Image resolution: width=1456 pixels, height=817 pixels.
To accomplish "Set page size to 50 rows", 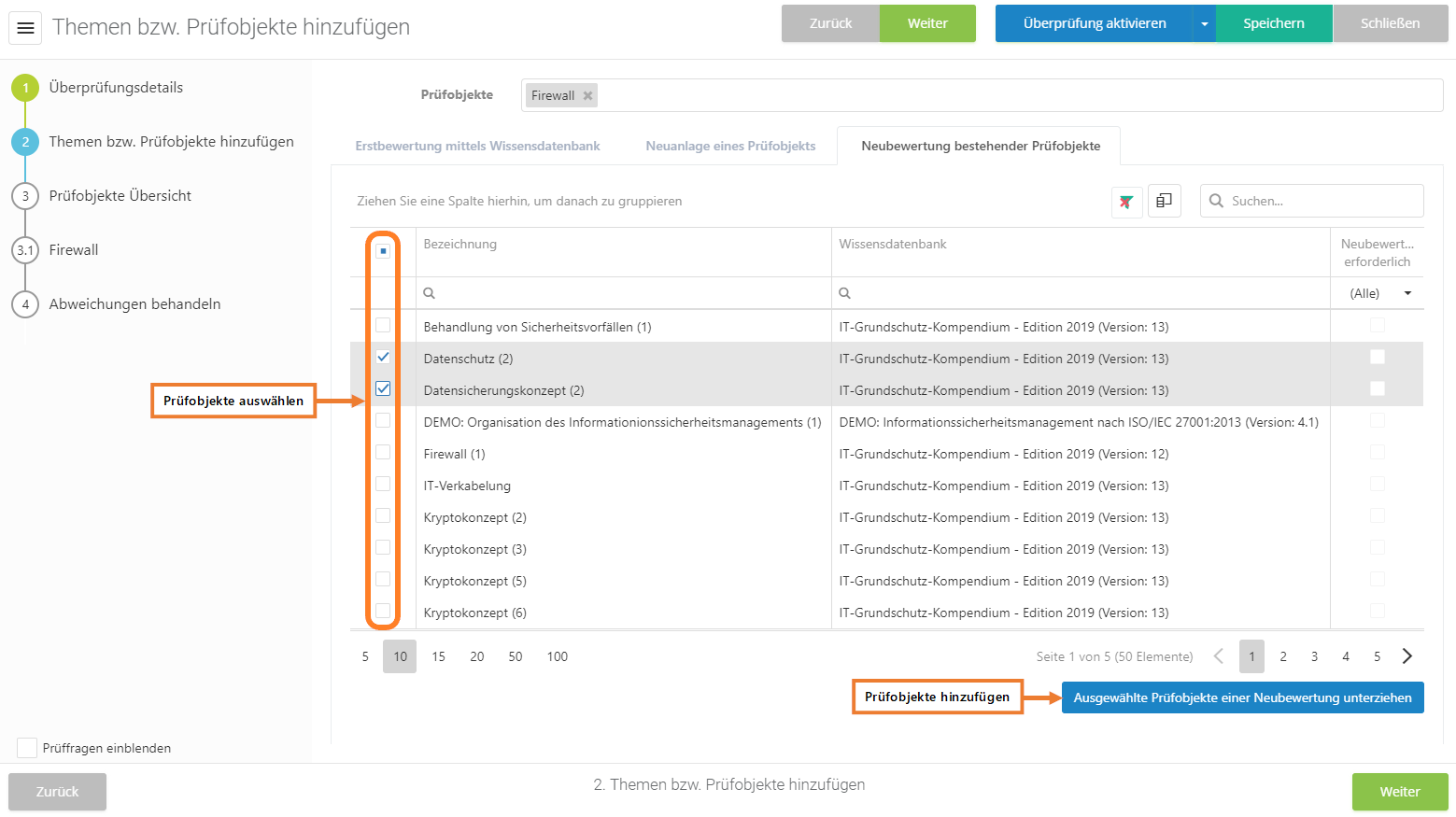I will coord(515,656).
